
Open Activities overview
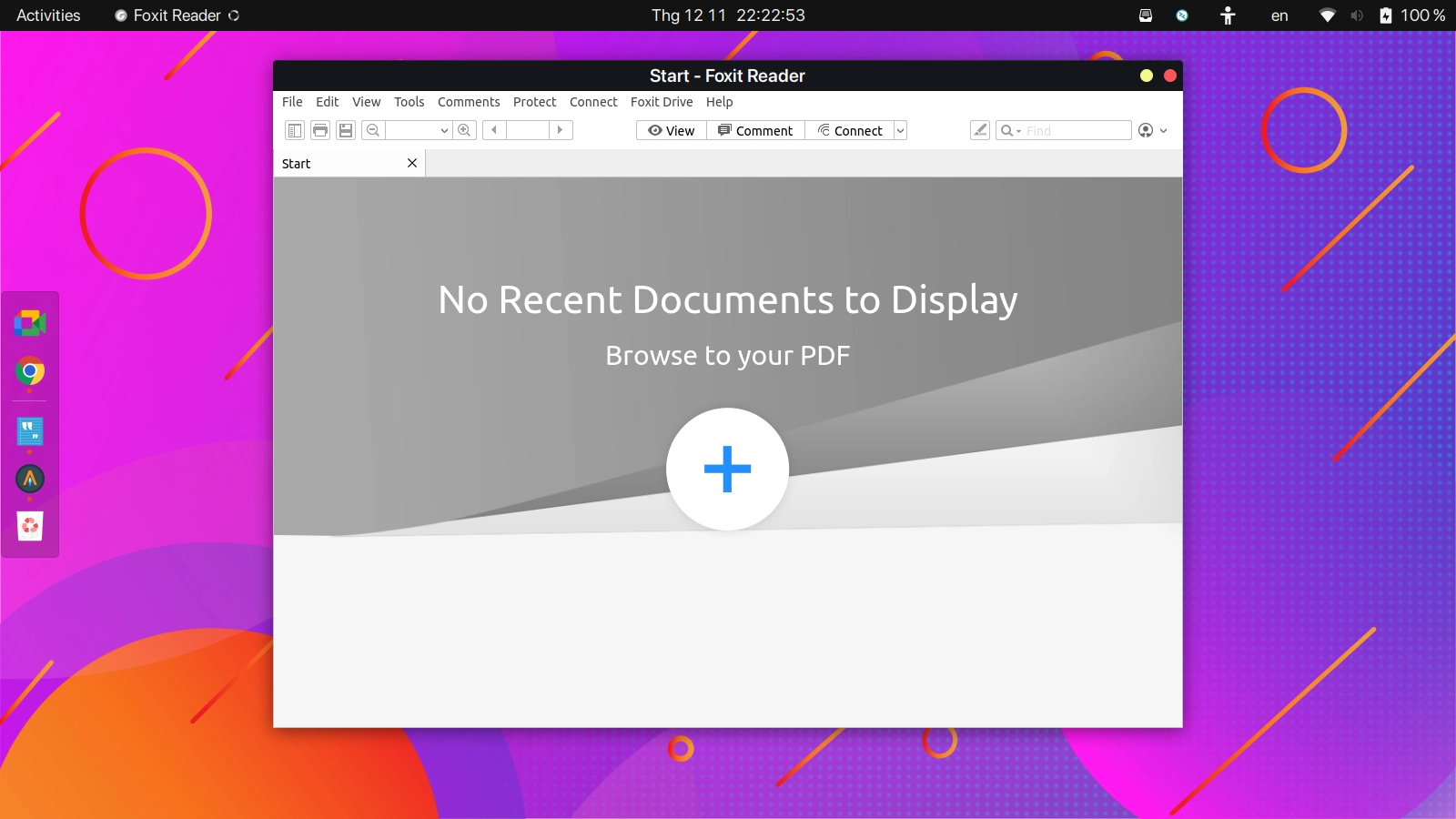[x=48, y=15]
